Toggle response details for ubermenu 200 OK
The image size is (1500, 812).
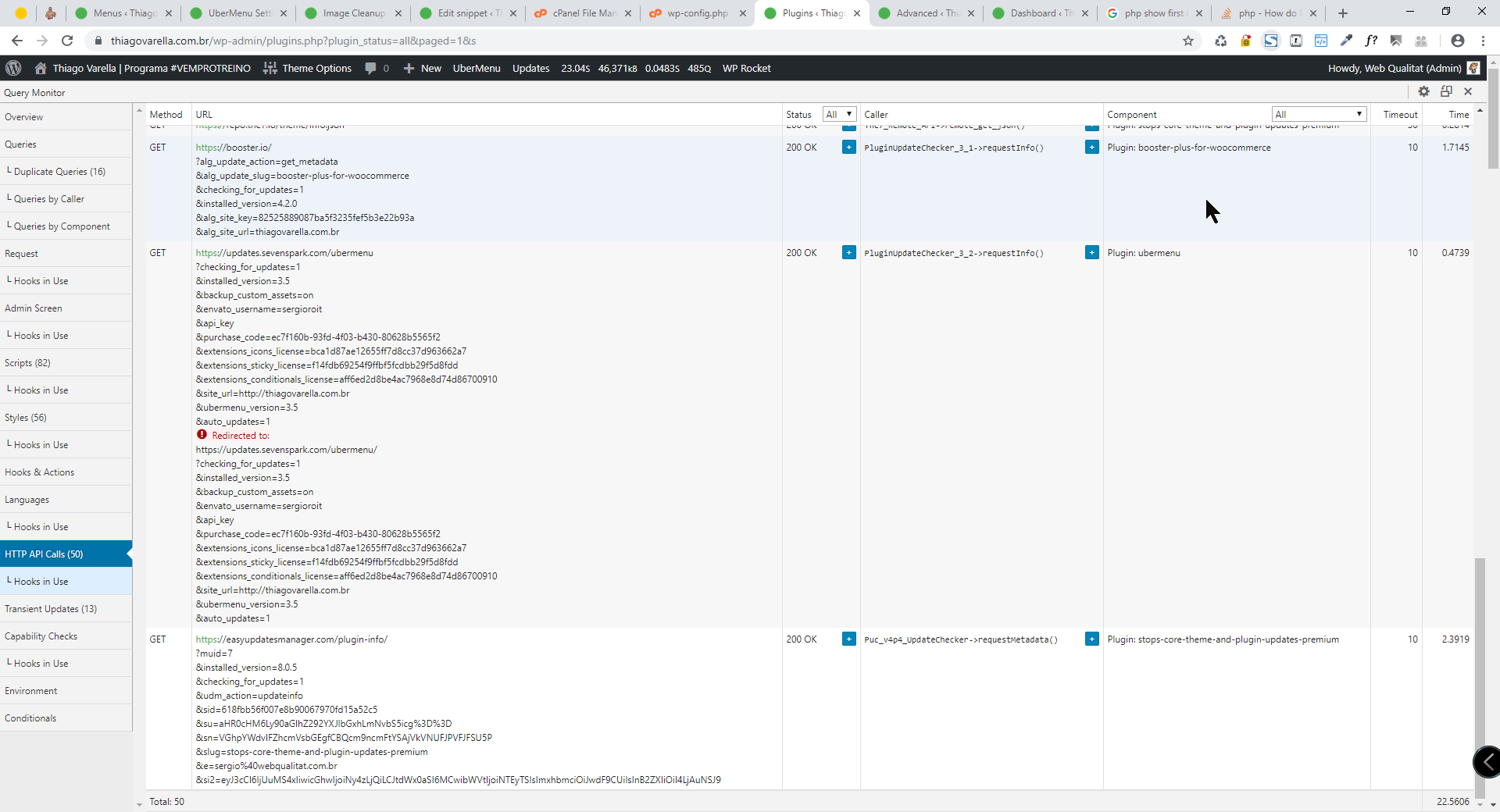848,252
